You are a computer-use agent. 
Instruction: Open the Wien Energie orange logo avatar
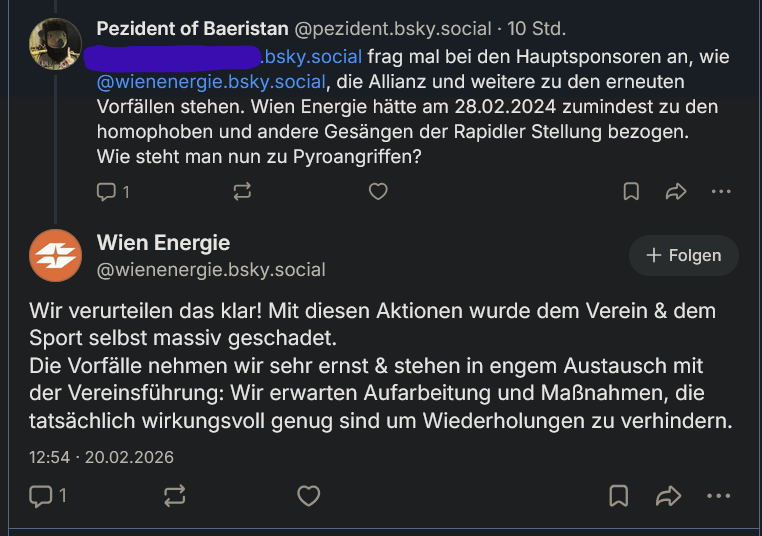(55, 255)
